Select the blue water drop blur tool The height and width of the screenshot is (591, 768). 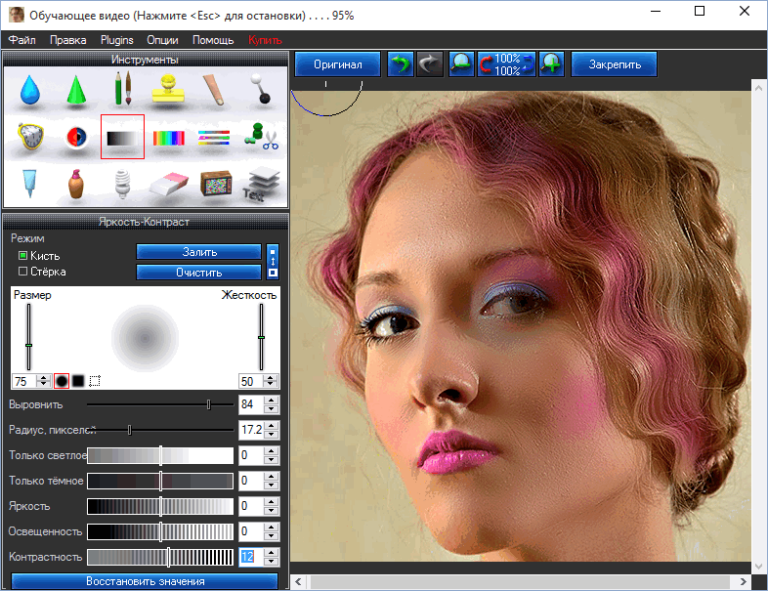[x=29, y=91]
